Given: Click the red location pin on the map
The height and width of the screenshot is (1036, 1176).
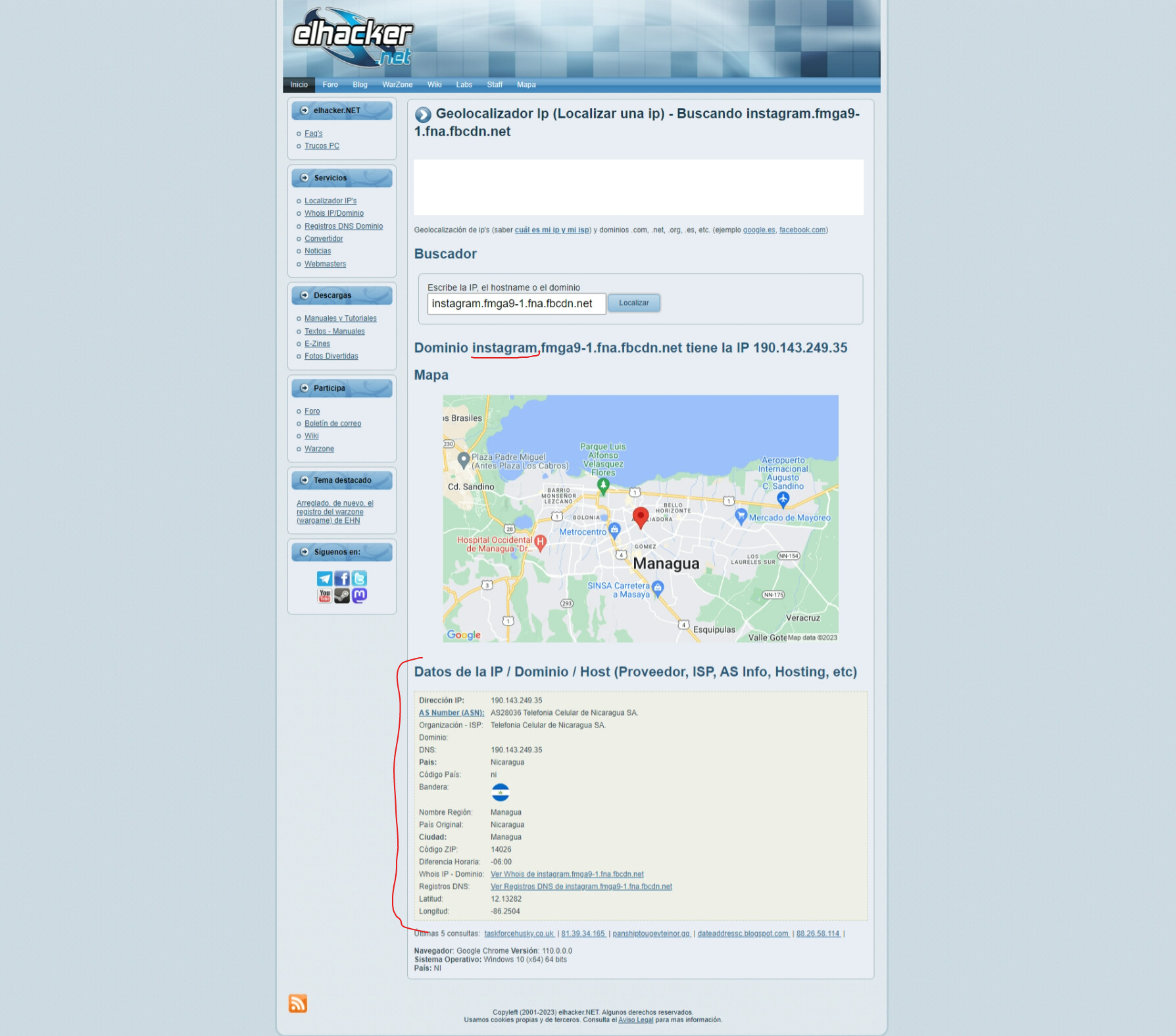Looking at the screenshot, I should pos(641,517).
